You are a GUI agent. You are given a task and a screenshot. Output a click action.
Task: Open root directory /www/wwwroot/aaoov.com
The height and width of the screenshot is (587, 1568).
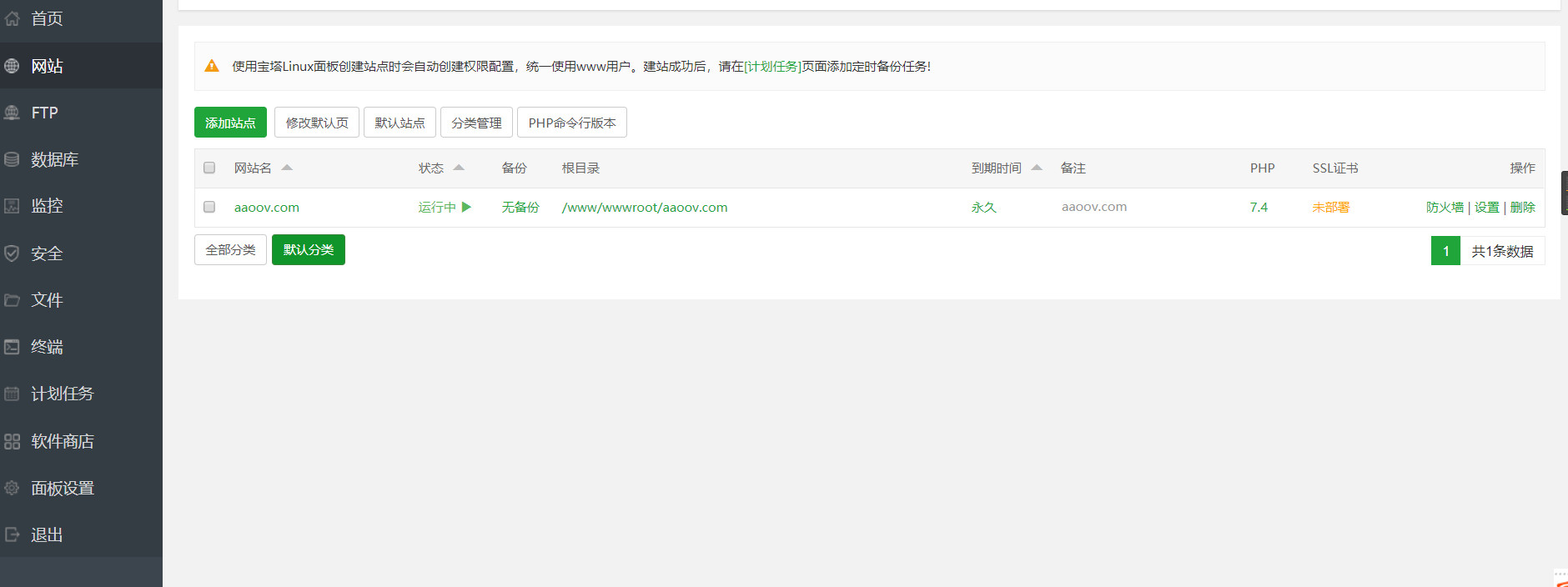645,207
